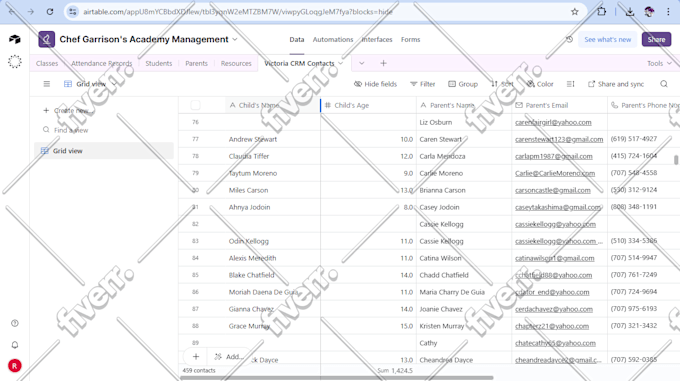Add a new table with plus icon

click(x=383, y=63)
